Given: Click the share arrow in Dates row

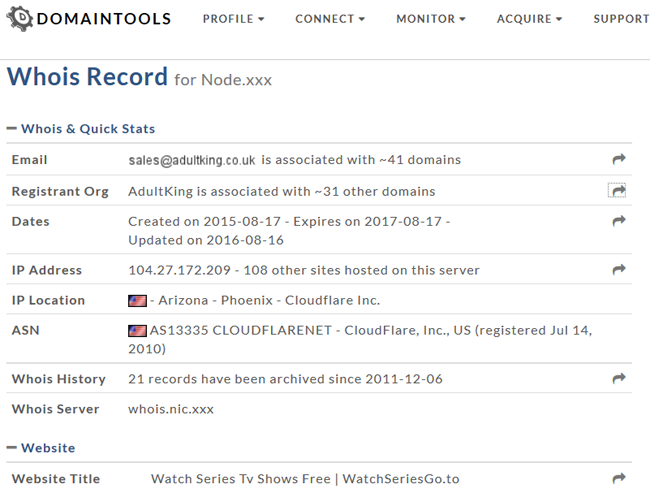Looking at the screenshot, I should click(x=619, y=221).
